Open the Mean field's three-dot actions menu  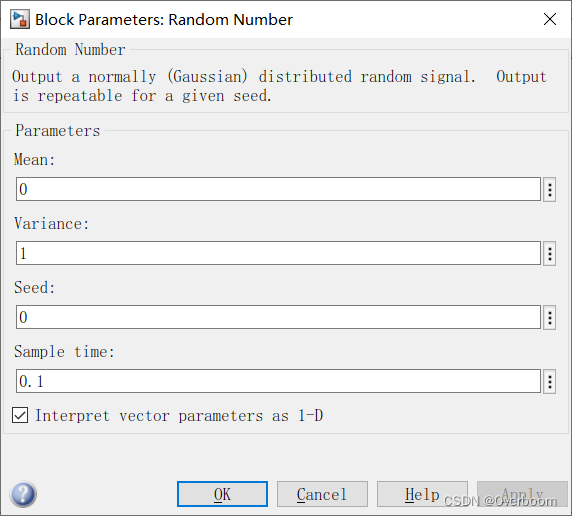(549, 189)
